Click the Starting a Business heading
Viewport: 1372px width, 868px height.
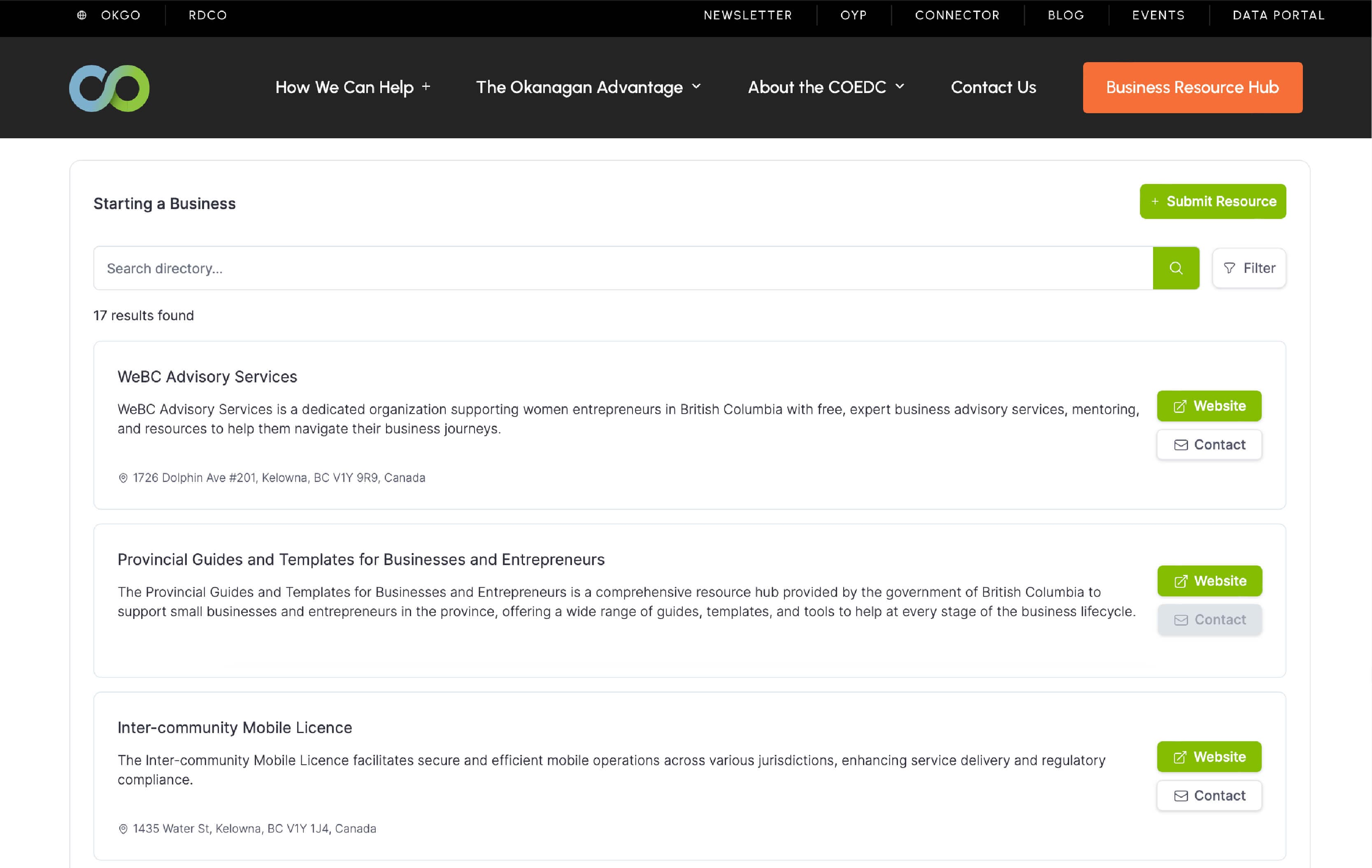point(164,203)
